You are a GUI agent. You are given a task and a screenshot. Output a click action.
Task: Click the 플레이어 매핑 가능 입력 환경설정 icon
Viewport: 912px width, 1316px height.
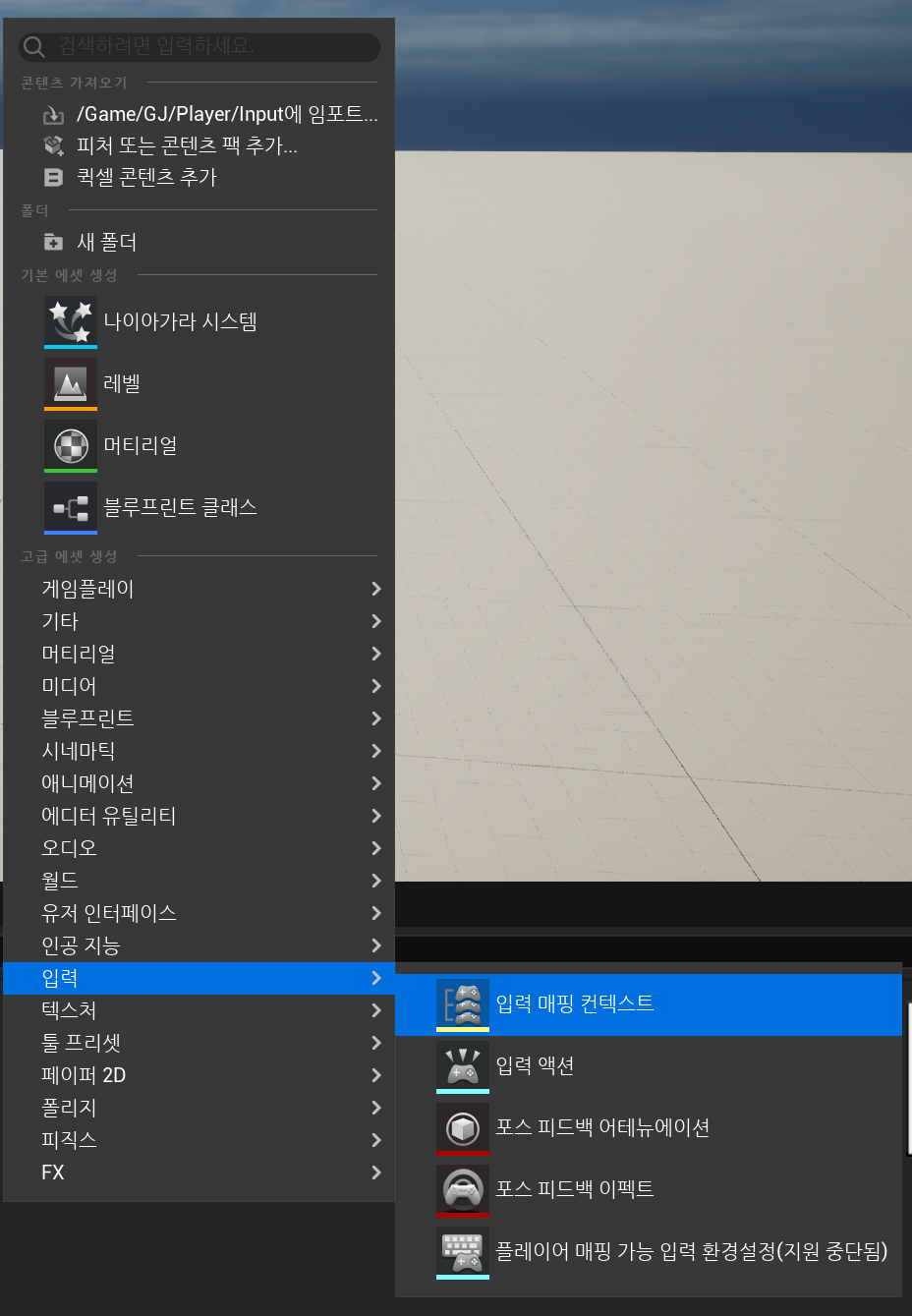tap(463, 1252)
